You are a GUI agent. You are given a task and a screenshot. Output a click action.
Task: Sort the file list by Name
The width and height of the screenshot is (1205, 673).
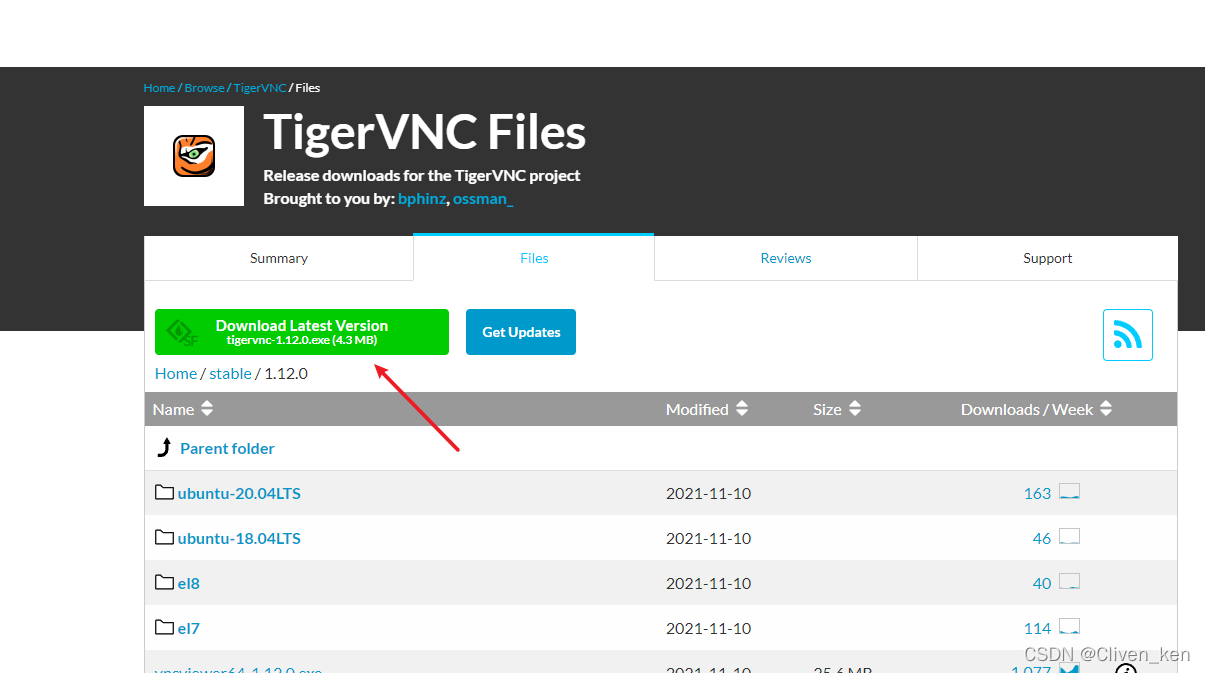click(x=183, y=409)
